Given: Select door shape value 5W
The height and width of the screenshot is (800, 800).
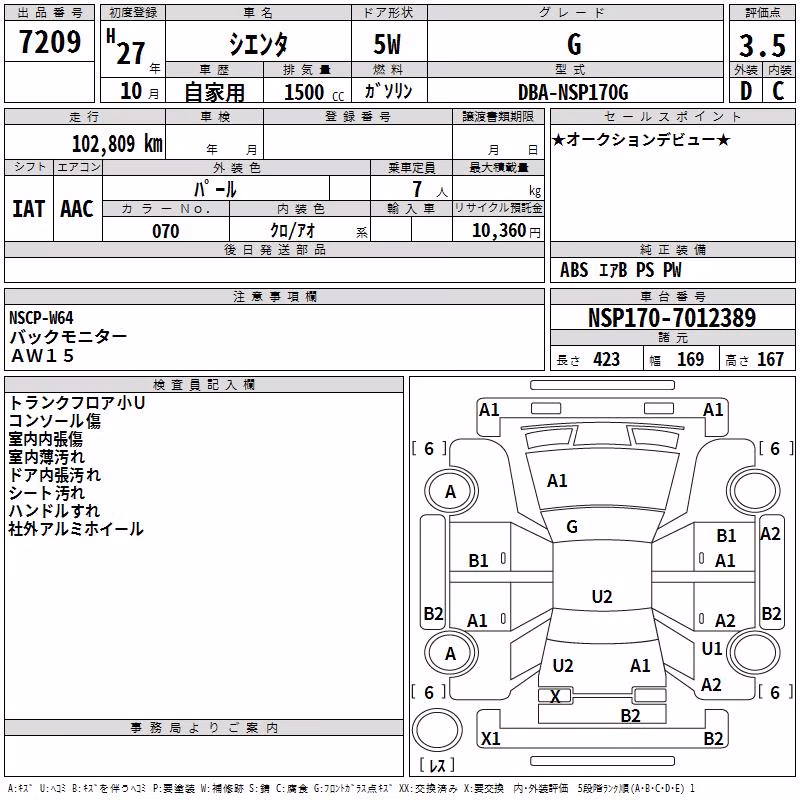Looking at the screenshot, I should click(387, 44).
